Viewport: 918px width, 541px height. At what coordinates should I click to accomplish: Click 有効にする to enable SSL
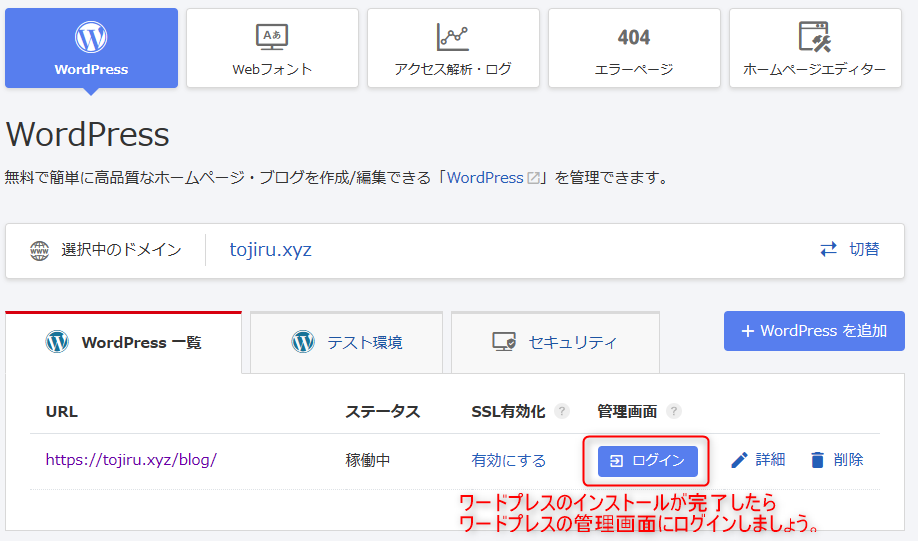(509, 461)
